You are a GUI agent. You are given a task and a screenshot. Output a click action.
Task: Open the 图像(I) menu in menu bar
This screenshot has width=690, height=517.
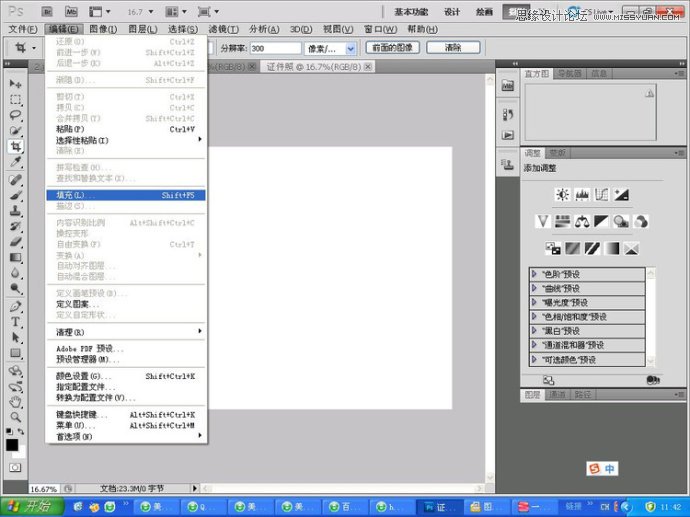click(x=104, y=29)
